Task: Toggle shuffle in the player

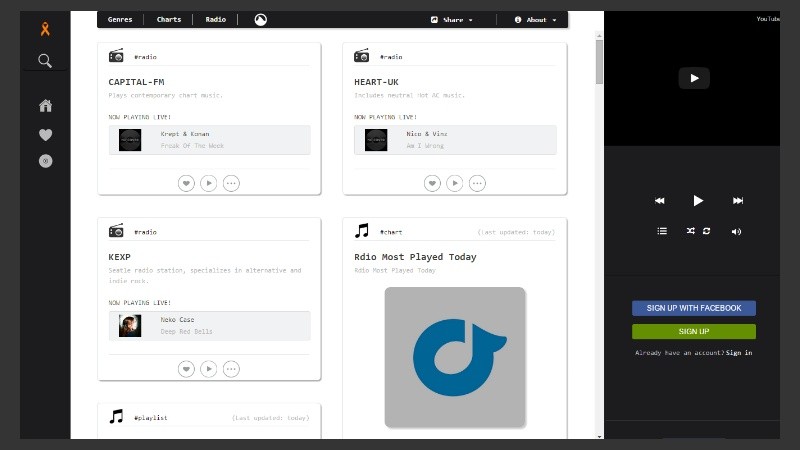Action: 690,231
